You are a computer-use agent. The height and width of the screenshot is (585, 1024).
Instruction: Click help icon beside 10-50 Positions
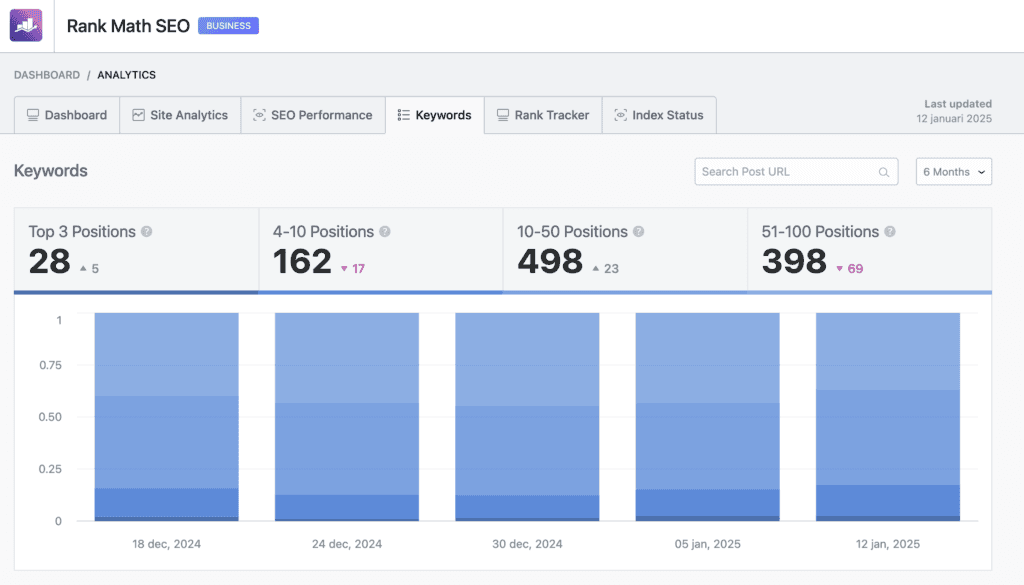point(639,232)
